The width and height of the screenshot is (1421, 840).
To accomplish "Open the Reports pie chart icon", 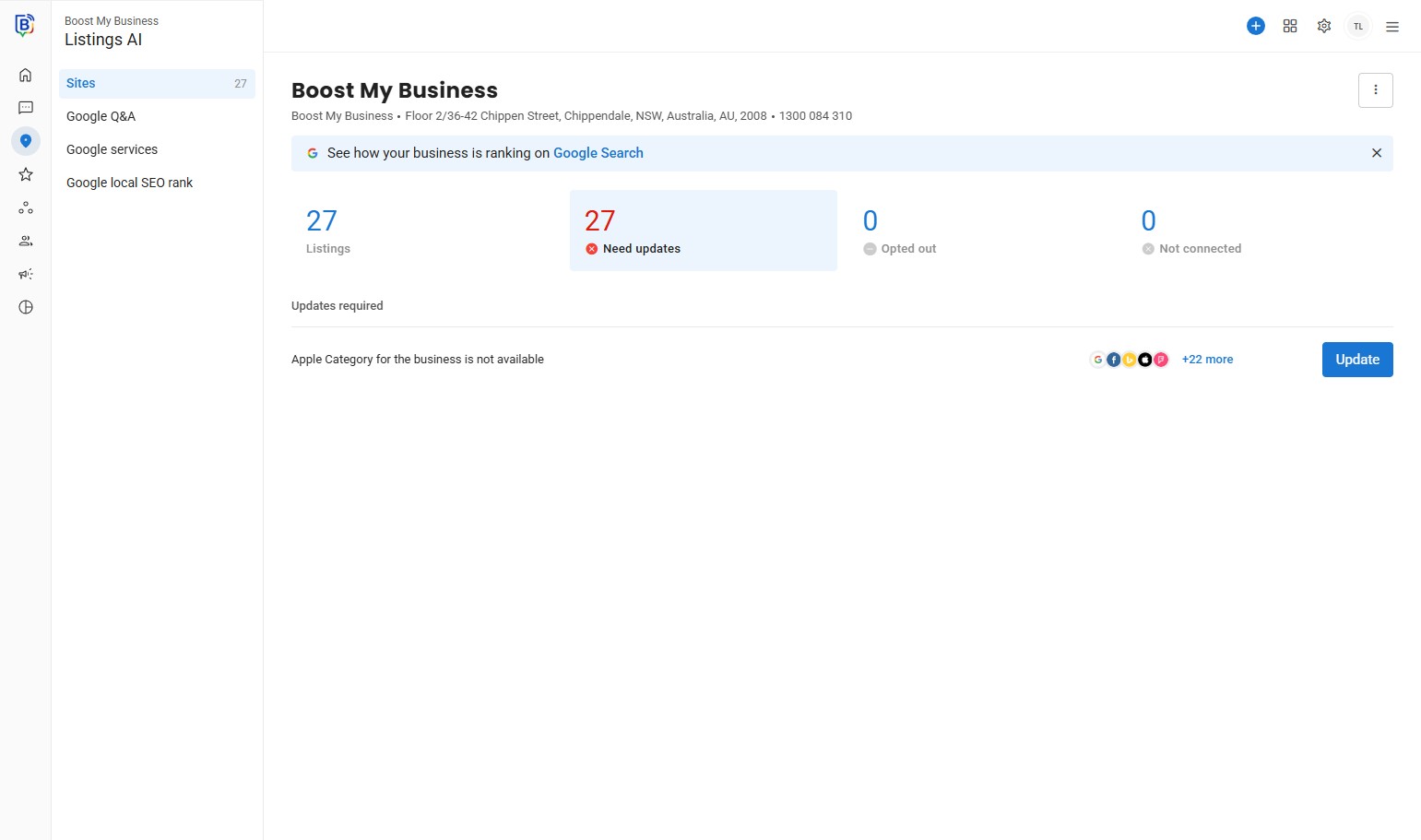I will click(26, 307).
